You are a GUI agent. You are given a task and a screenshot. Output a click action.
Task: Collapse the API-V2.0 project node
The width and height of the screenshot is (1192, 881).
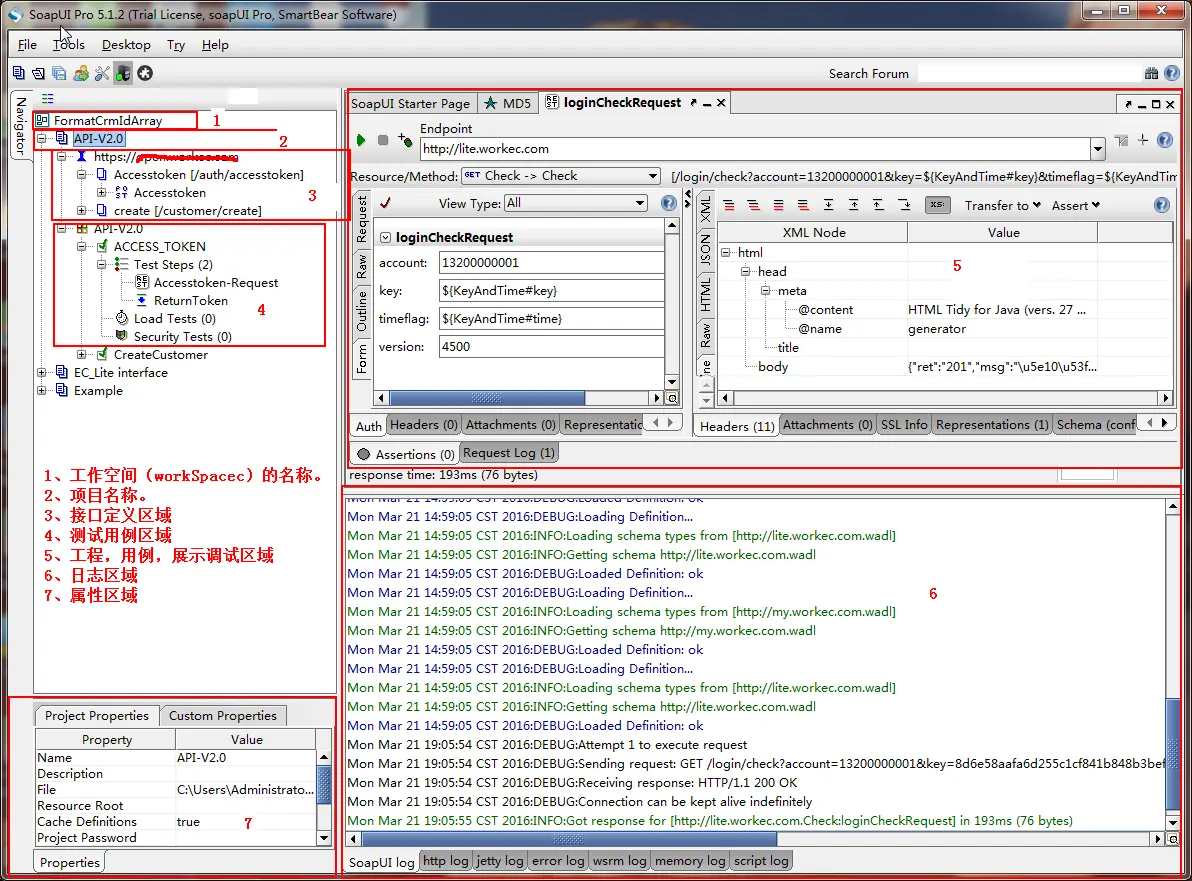[x=42, y=138]
